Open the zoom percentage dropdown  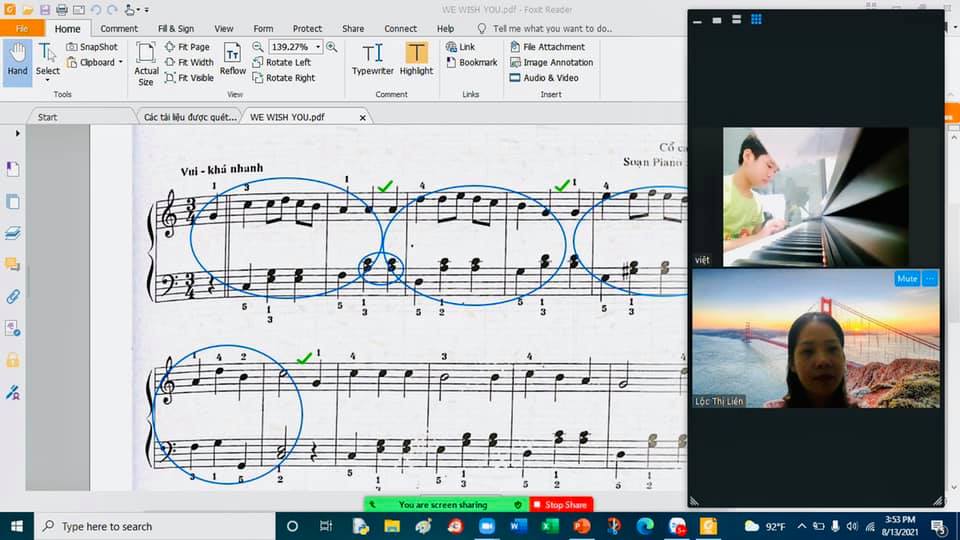tap(318, 47)
